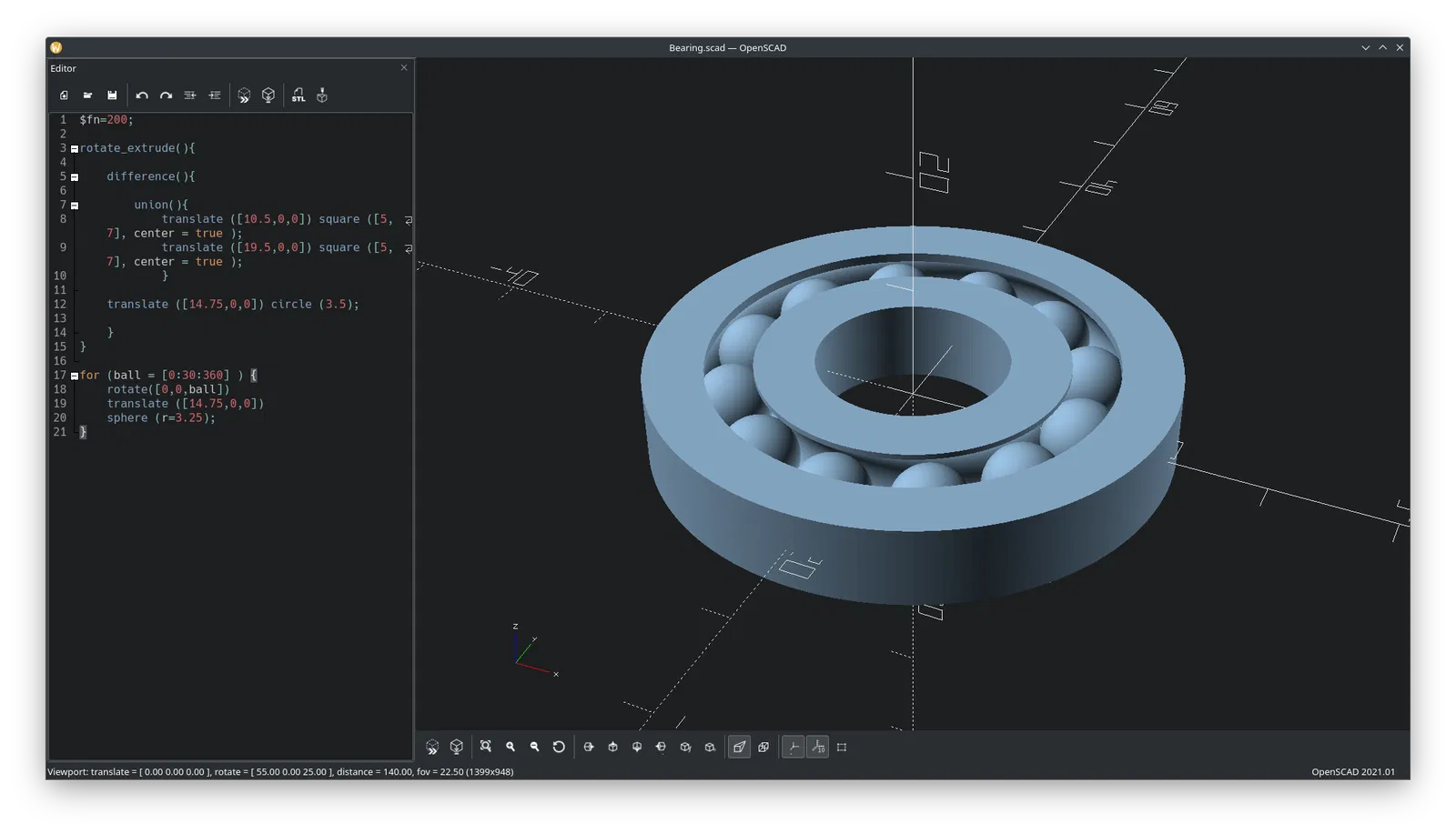Switch to the Front view
This screenshot has height=834, width=1456.
click(x=685, y=747)
